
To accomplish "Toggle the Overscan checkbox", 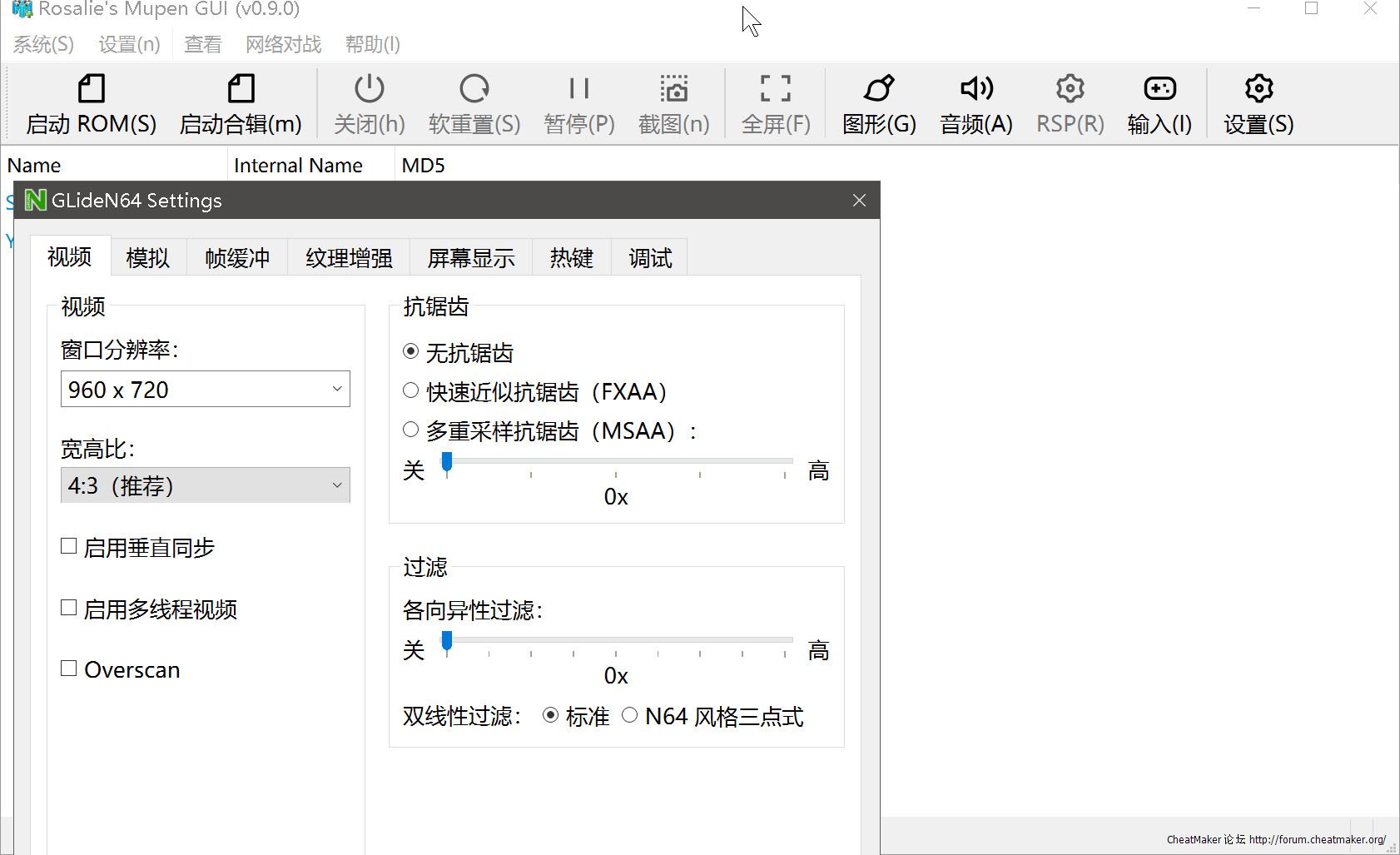I will coord(69,669).
